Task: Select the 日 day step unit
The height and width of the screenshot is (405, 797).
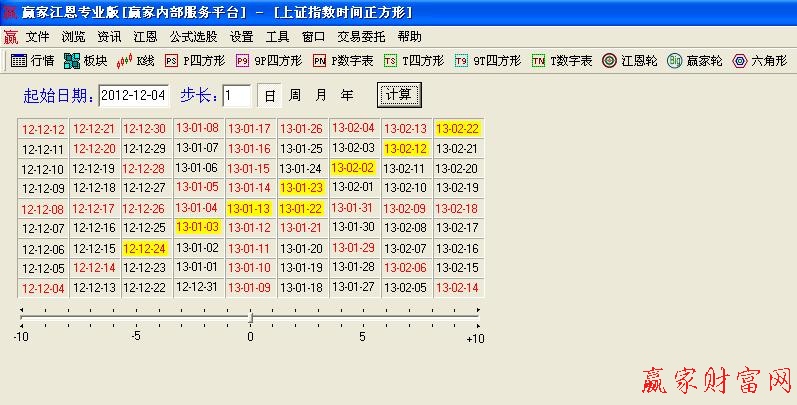Action: (270, 96)
